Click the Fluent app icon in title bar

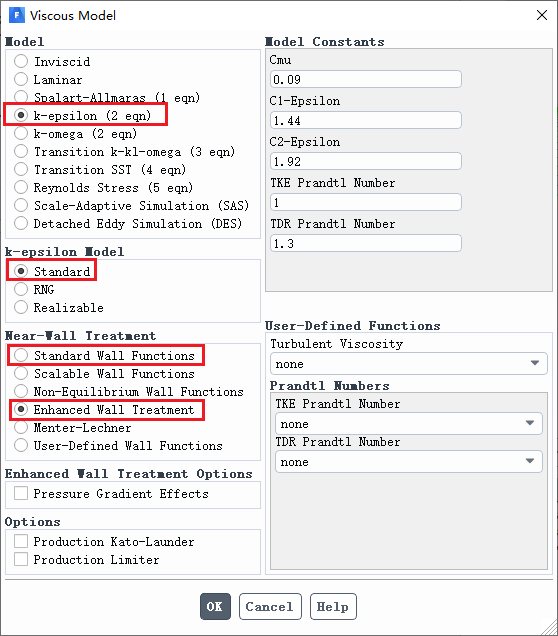(x=17, y=15)
